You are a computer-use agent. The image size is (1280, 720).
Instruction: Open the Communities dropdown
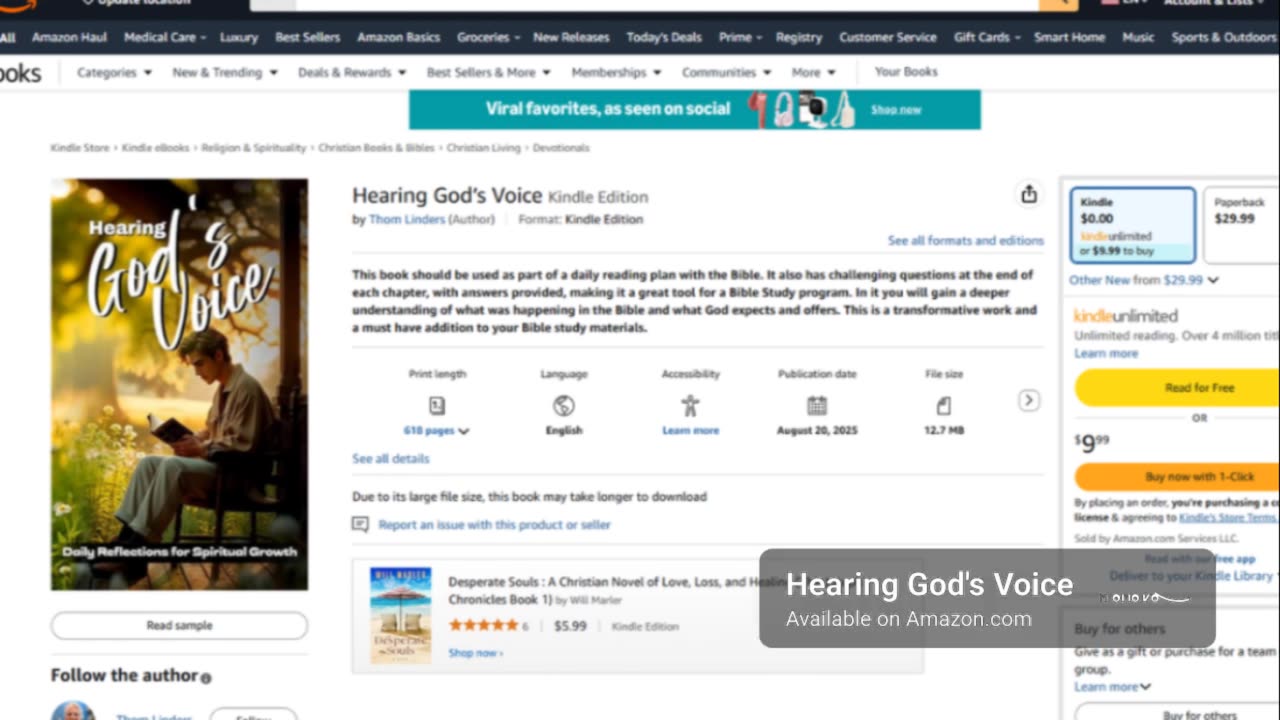tap(726, 72)
